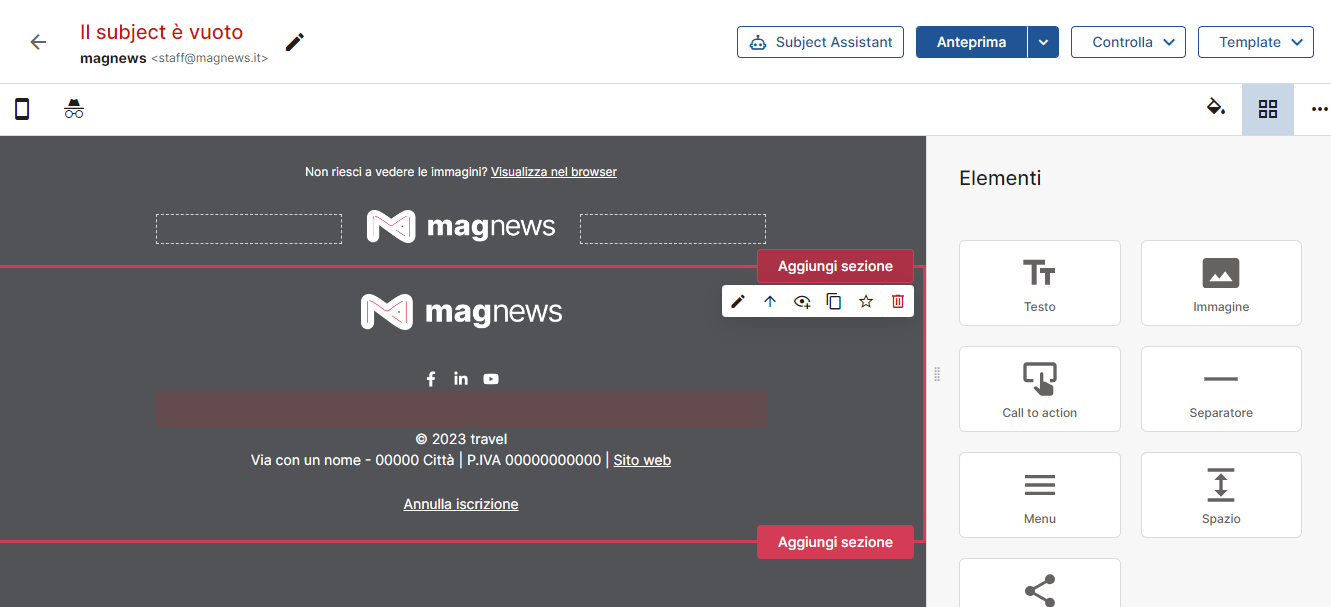
Task: Delete the section with the red trash icon
Action: pos(898,301)
